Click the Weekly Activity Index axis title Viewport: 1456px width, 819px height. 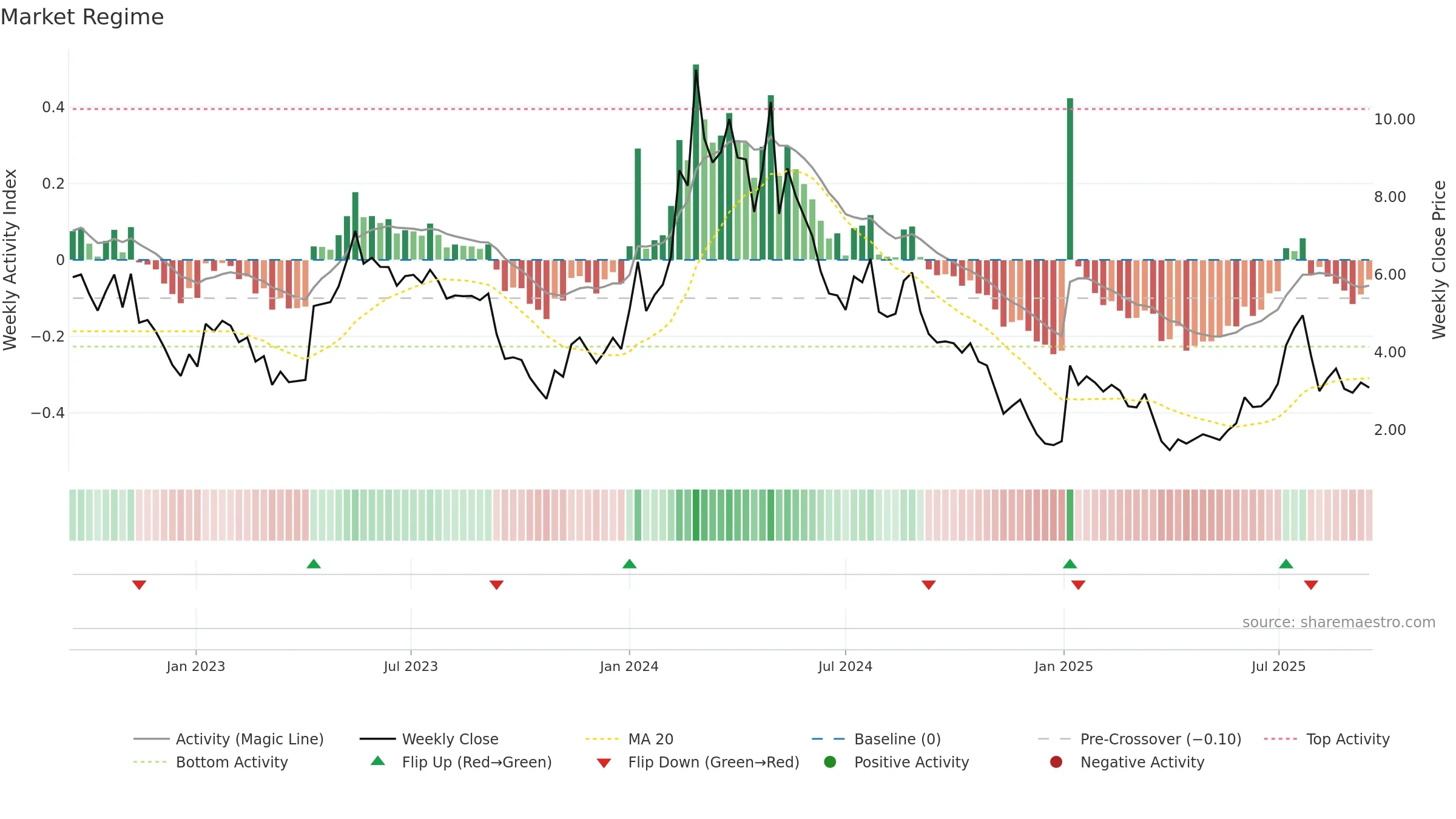tap(10, 260)
